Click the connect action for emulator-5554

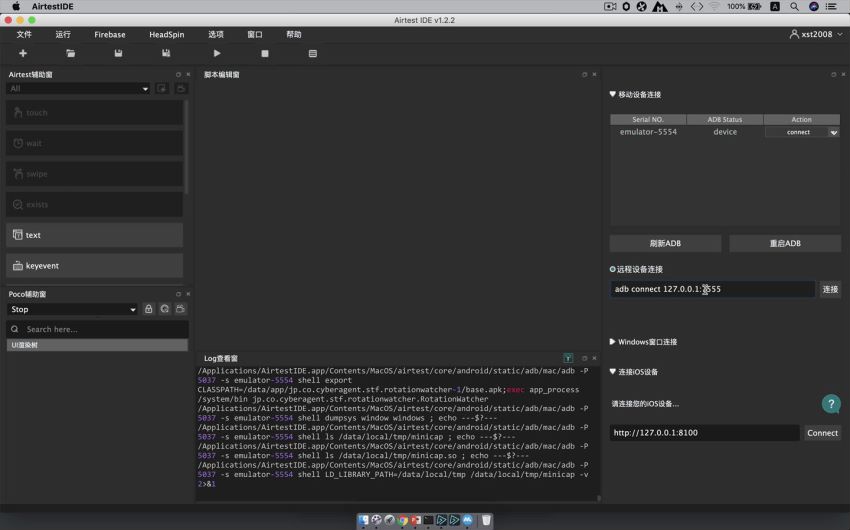798,132
